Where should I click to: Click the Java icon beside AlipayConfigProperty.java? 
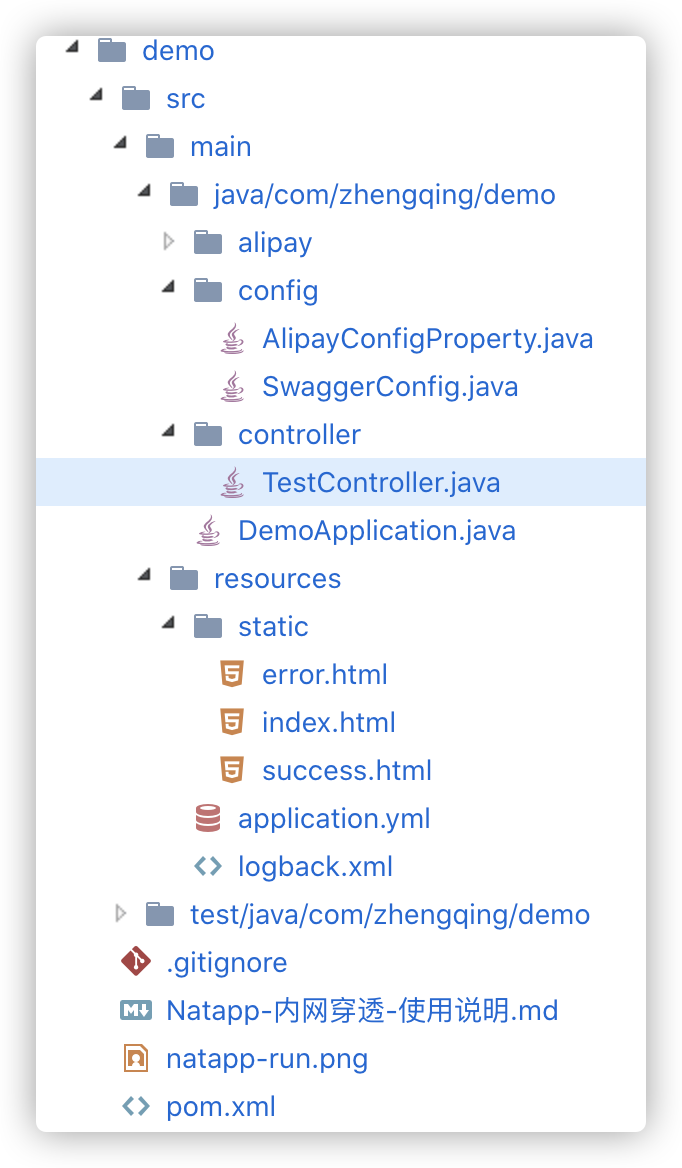pyautogui.click(x=232, y=339)
